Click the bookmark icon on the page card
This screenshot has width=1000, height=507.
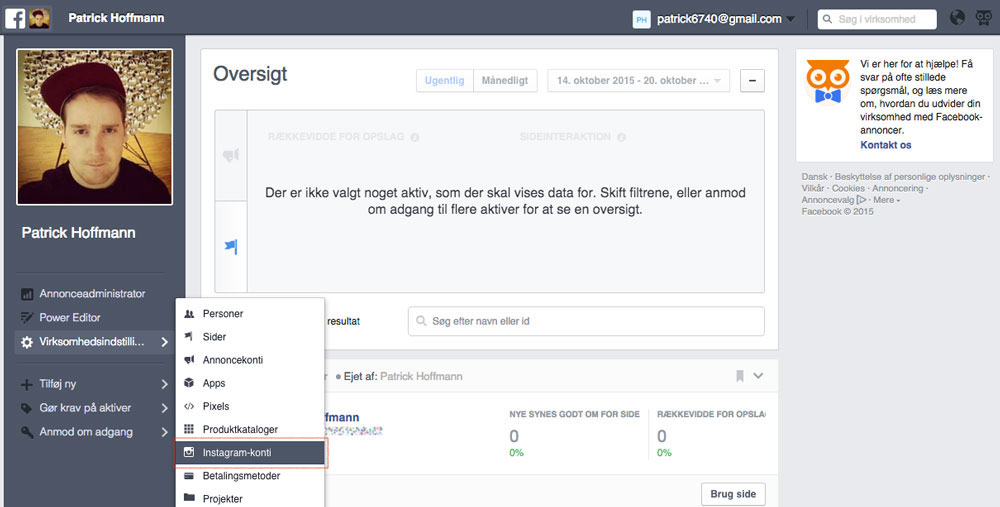pyautogui.click(x=740, y=376)
